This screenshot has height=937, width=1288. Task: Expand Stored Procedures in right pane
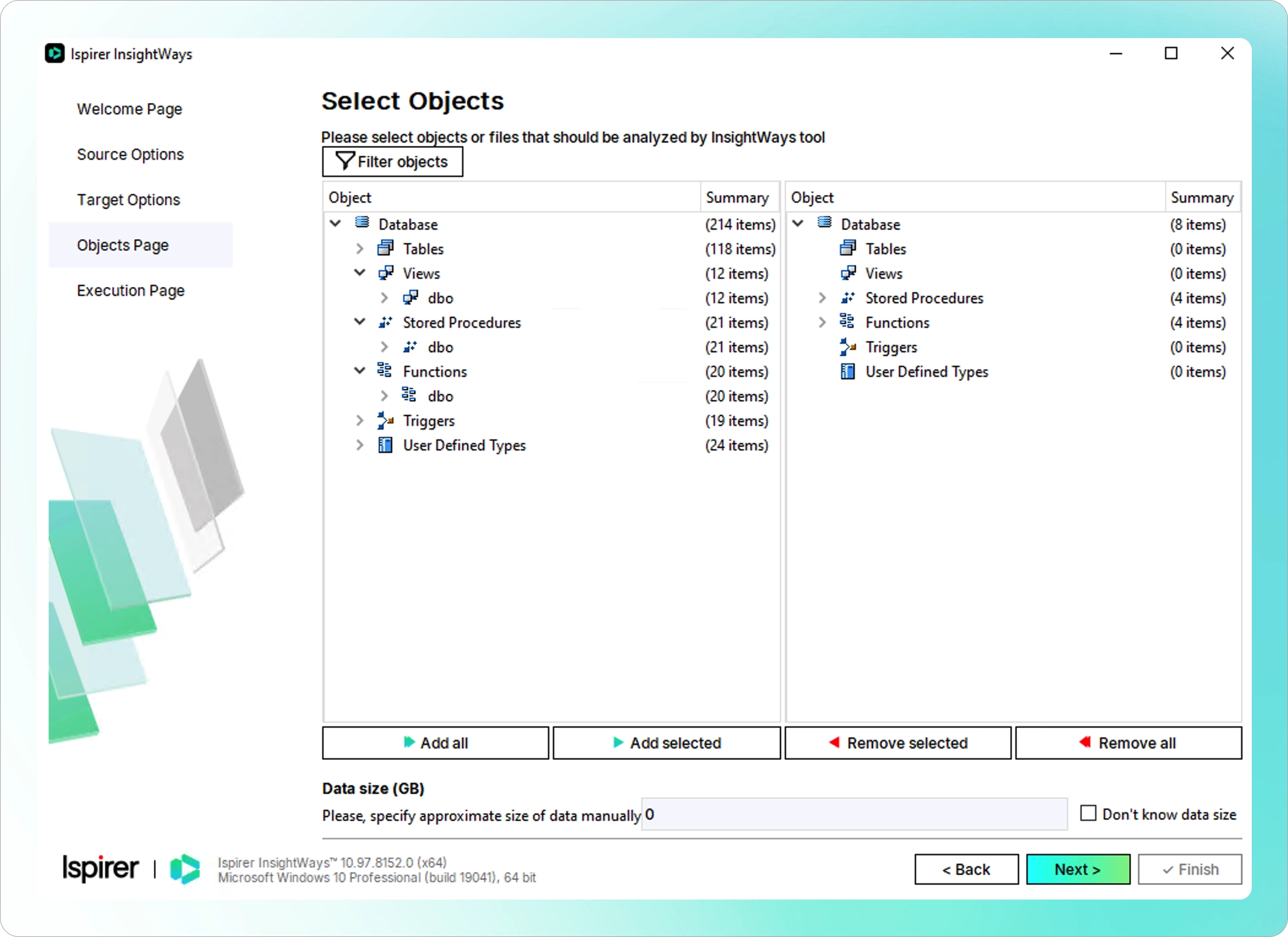click(823, 297)
